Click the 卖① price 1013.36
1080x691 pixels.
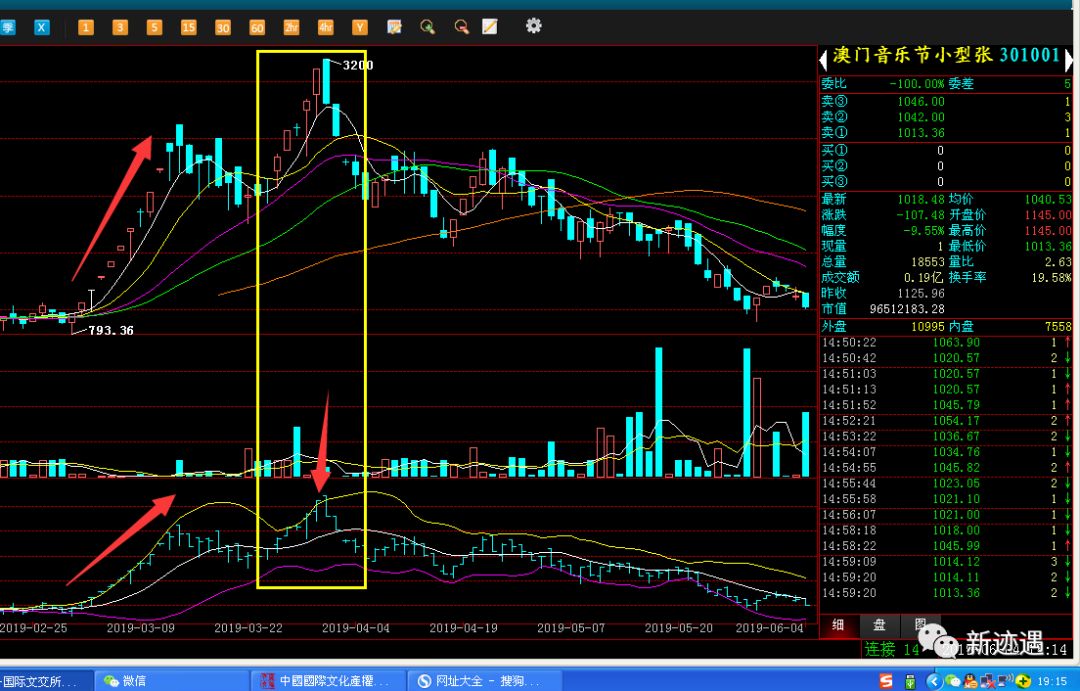(921, 133)
